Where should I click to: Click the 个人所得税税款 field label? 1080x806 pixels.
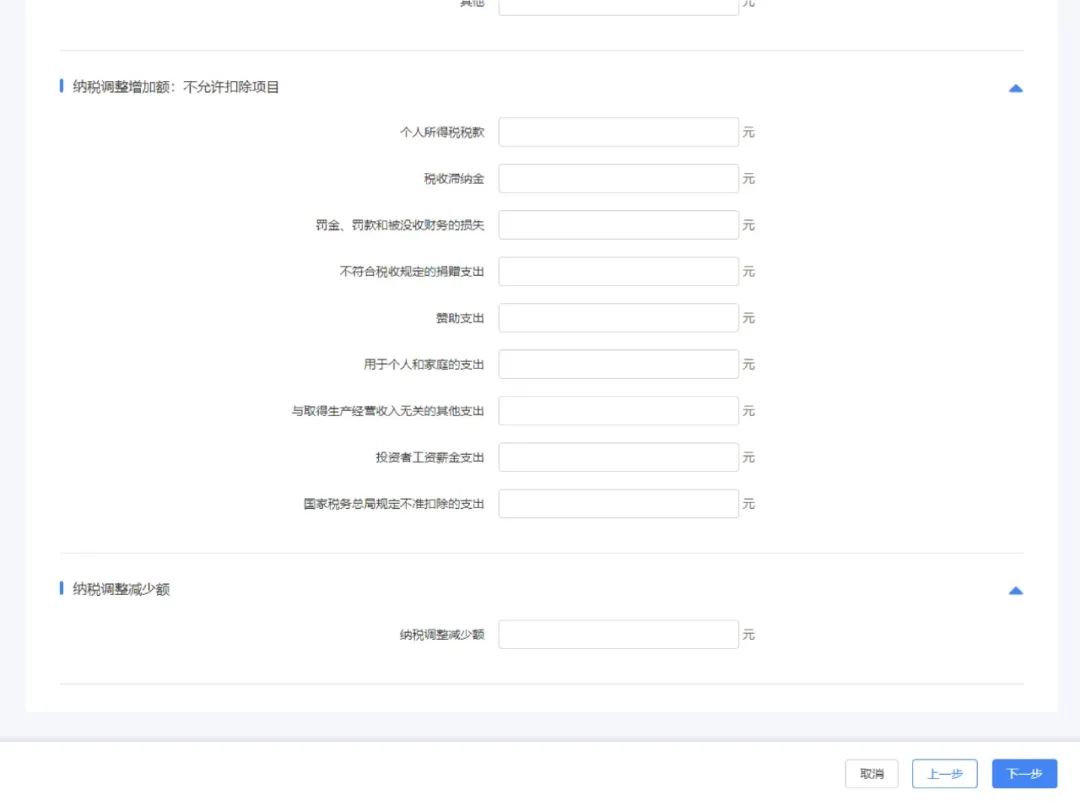pyautogui.click(x=442, y=132)
